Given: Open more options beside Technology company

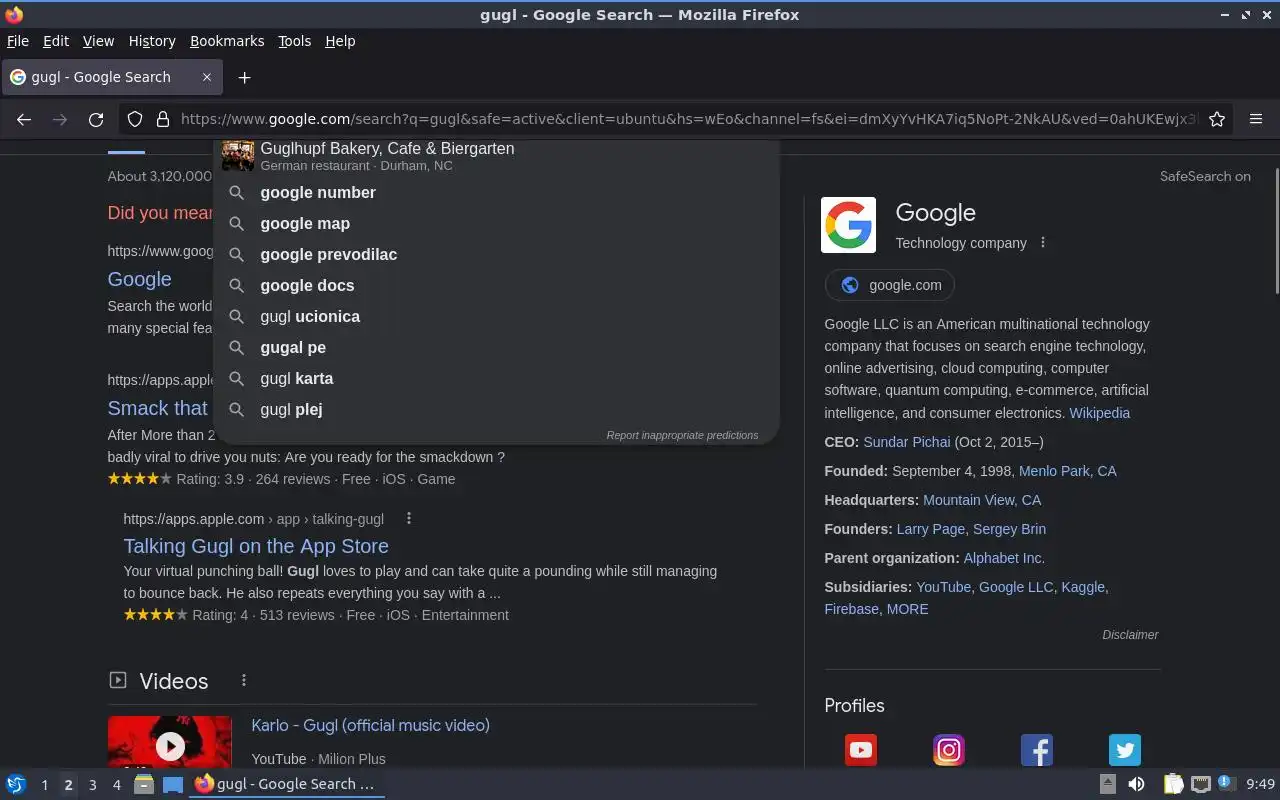Looking at the screenshot, I should click(x=1043, y=242).
